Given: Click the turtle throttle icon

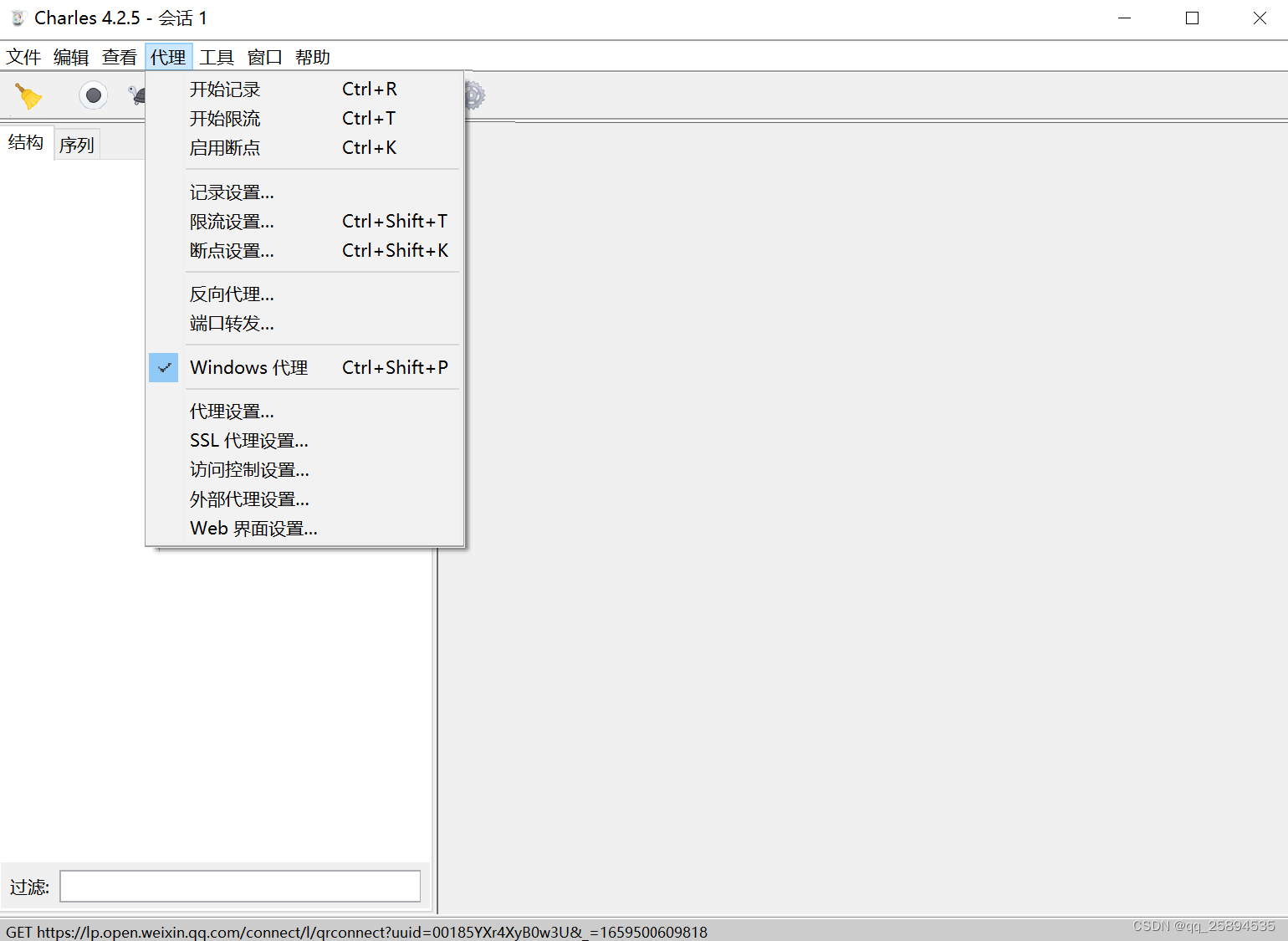Looking at the screenshot, I should pos(136,95).
